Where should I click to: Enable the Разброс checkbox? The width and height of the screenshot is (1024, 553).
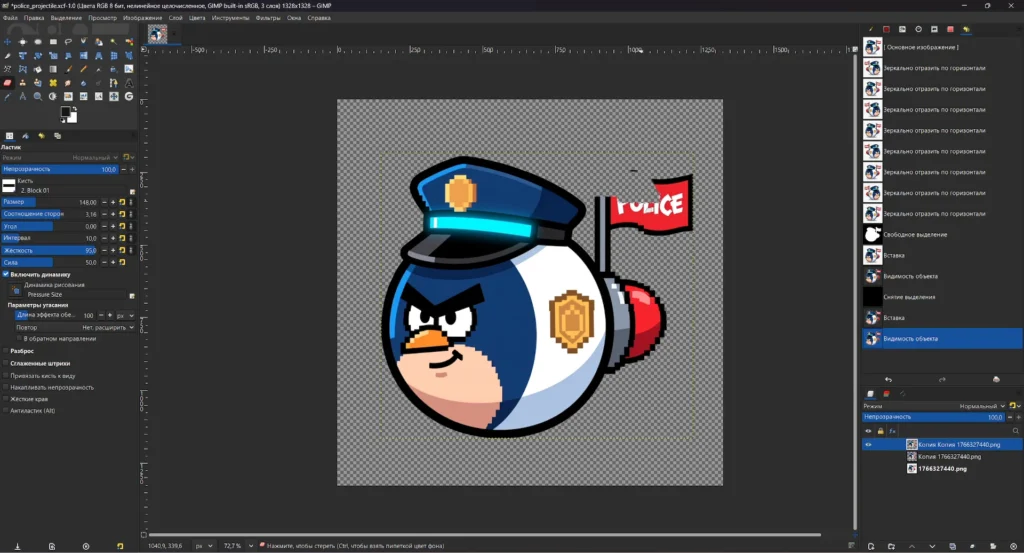pyautogui.click(x=6, y=351)
